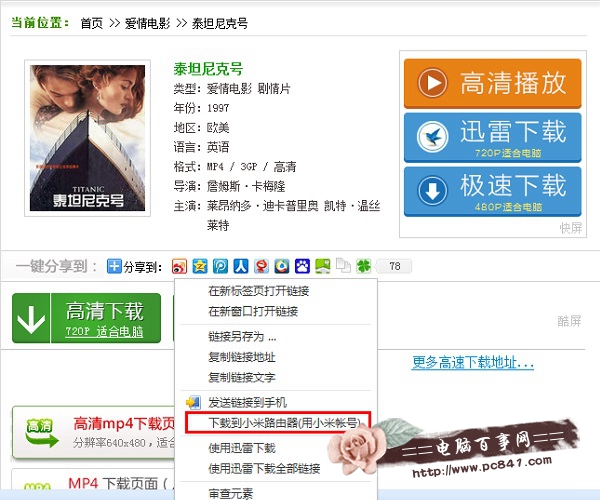Open the blue plus share-to button
The height and width of the screenshot is (500, 600).
[114, 266]
